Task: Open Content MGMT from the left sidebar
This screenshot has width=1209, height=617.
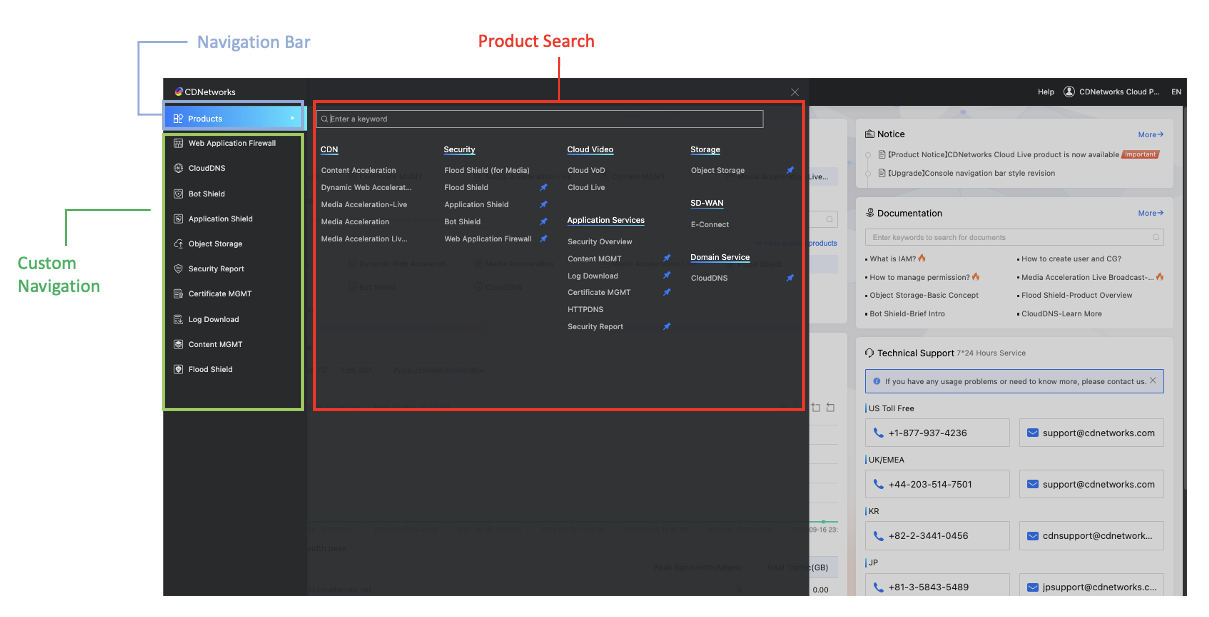Action: pyautogui.click(x=215, y=344)
